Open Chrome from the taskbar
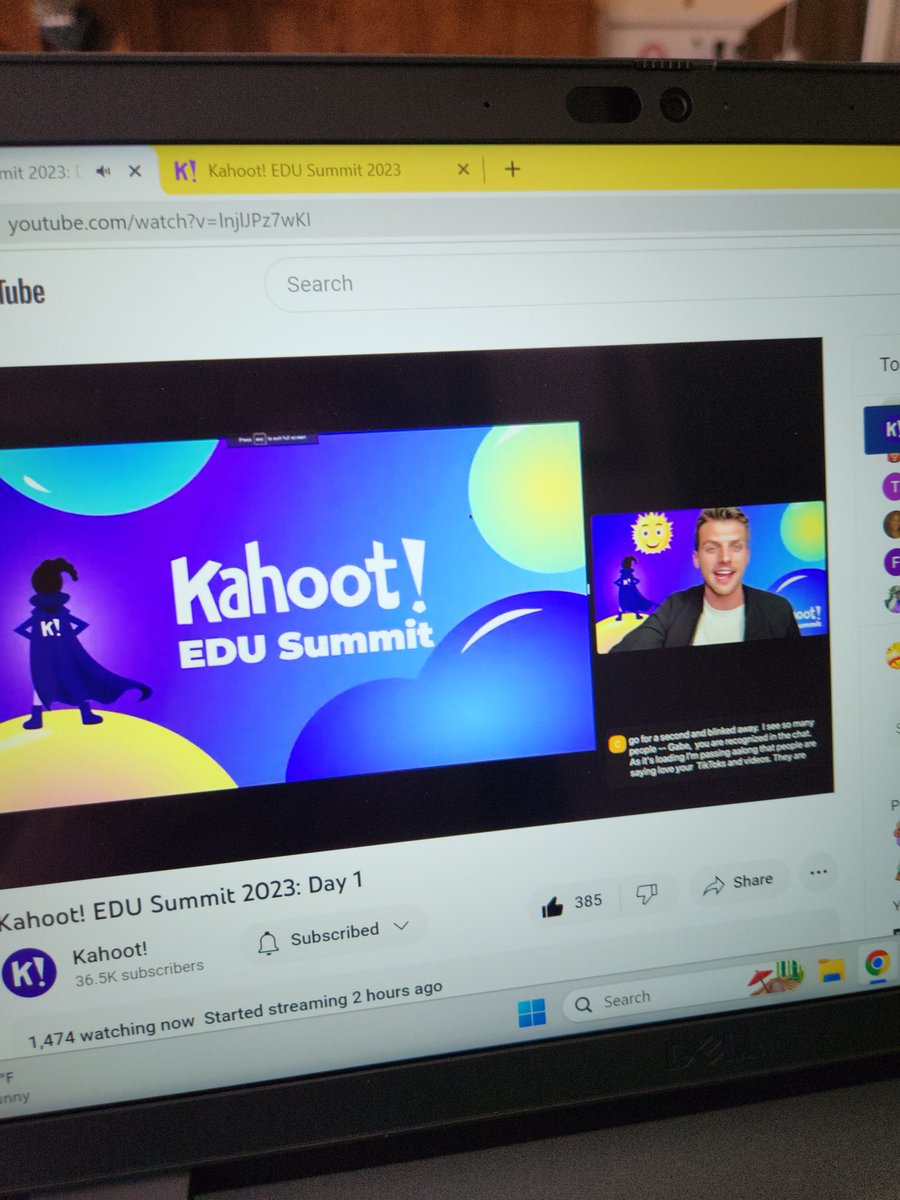Screen dimensions: 900x1200 pos(877,963)
